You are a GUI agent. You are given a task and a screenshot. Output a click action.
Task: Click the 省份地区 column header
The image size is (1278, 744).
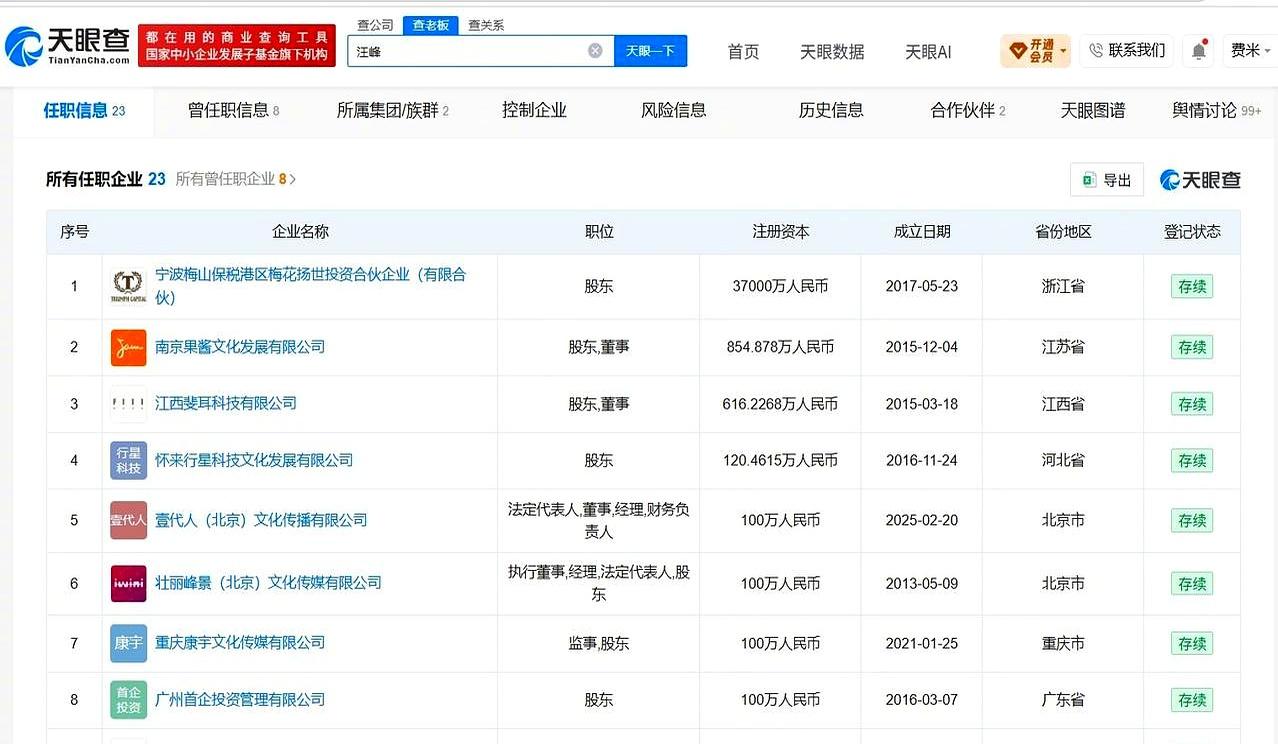coord(1063,232)
